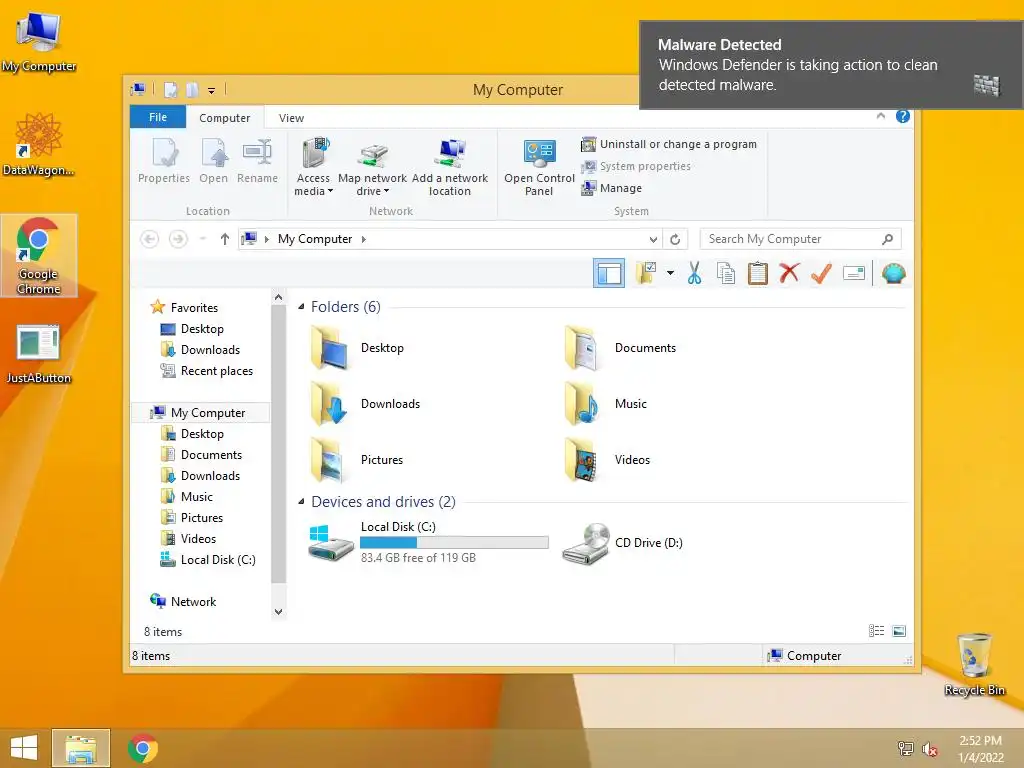Screen dimensions: 1024x768
Task: Click the Forward navigation arrow
Action: pyautogui.click(x=178, y=239)
